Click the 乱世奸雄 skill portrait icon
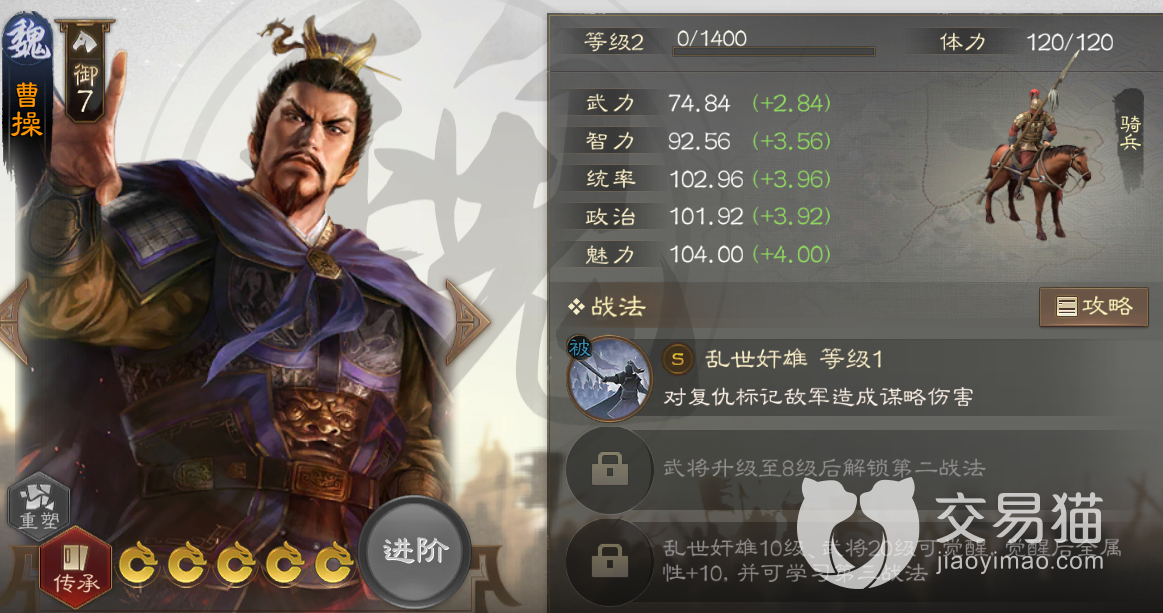 (609, 378)
